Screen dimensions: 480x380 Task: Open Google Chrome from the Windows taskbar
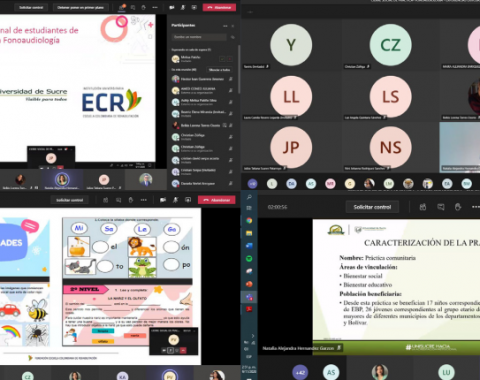[249, 221]
